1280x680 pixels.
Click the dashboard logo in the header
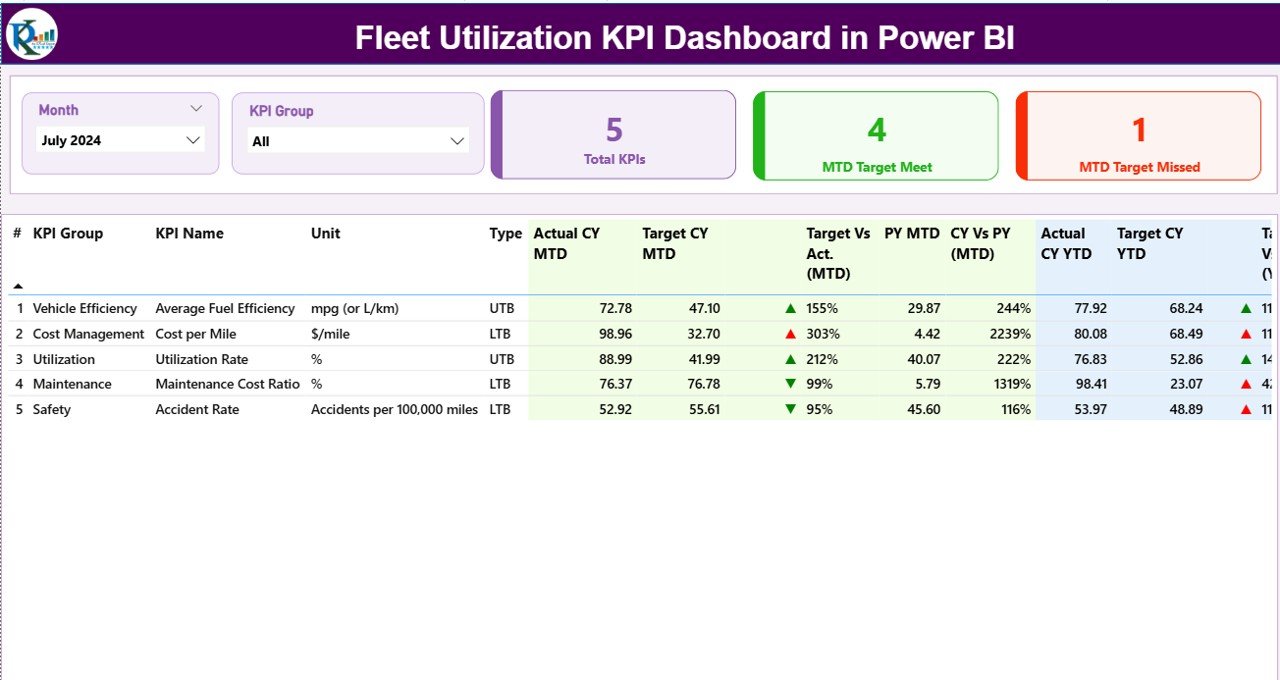pos(32,34)
